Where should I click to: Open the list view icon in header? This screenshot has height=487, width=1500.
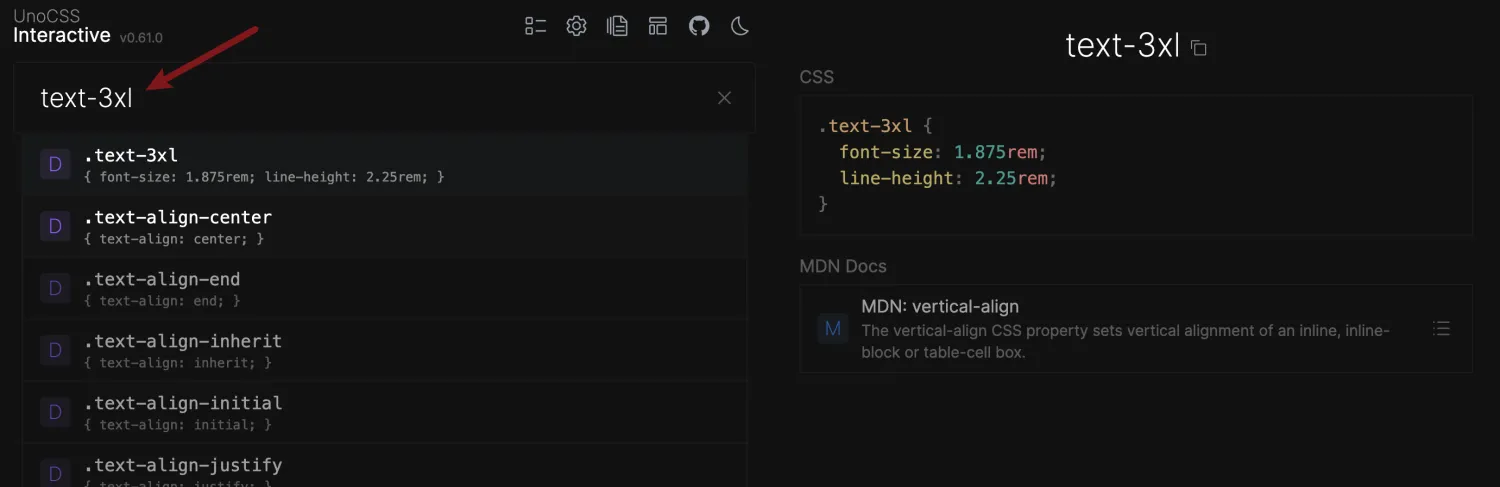[x=536, y=27]
